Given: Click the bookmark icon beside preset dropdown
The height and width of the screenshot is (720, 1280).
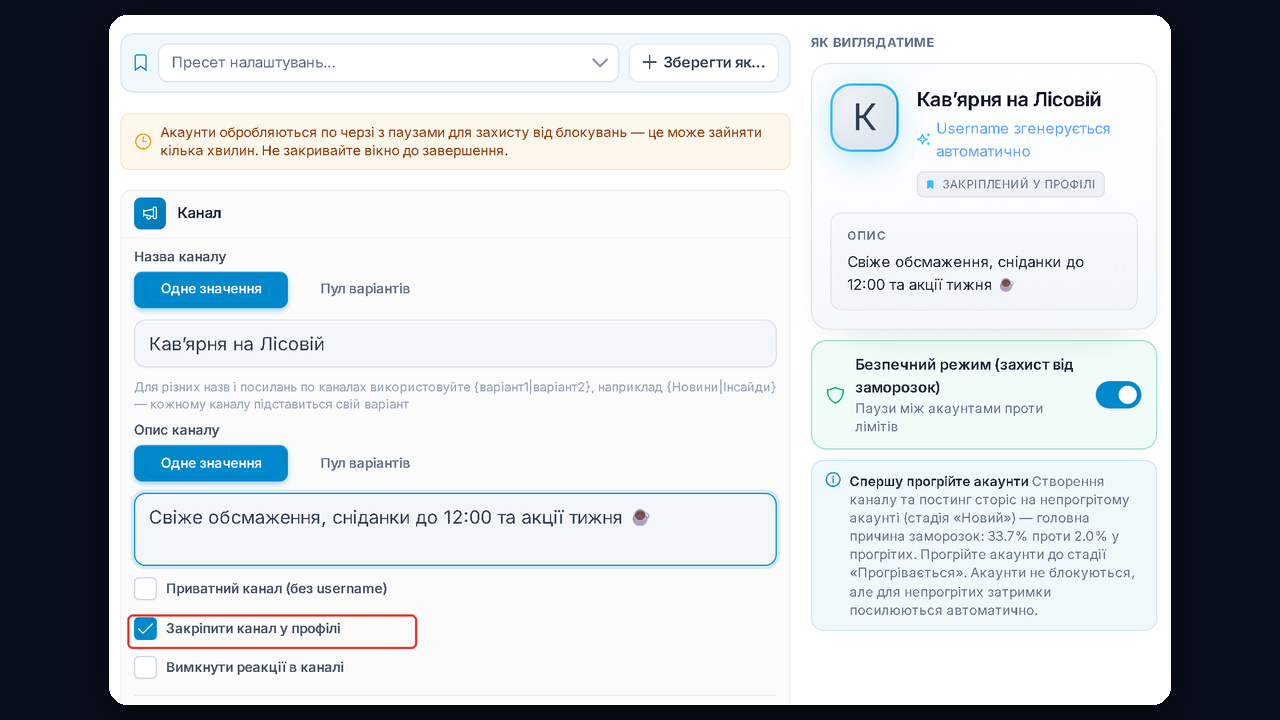Looking at the screenshot, I should [x=141, y=63].
